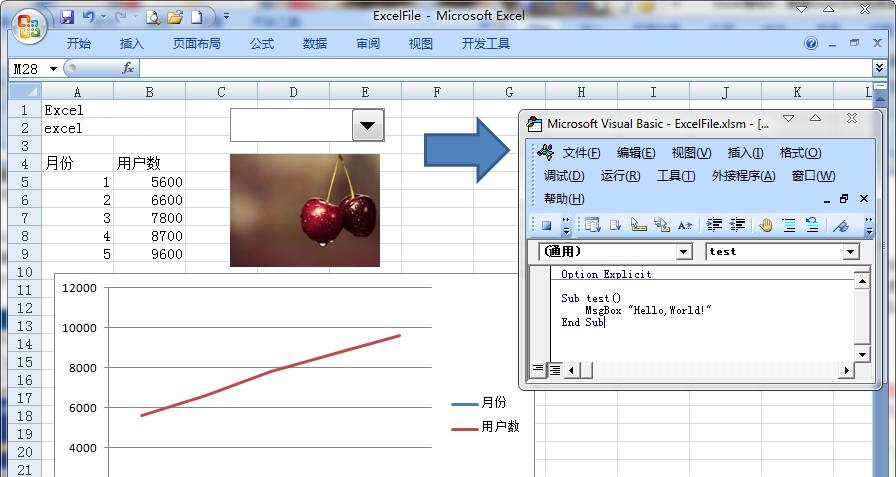Select the cherry picture on the worksheet

pyautogui.click(x=305, y=210)
